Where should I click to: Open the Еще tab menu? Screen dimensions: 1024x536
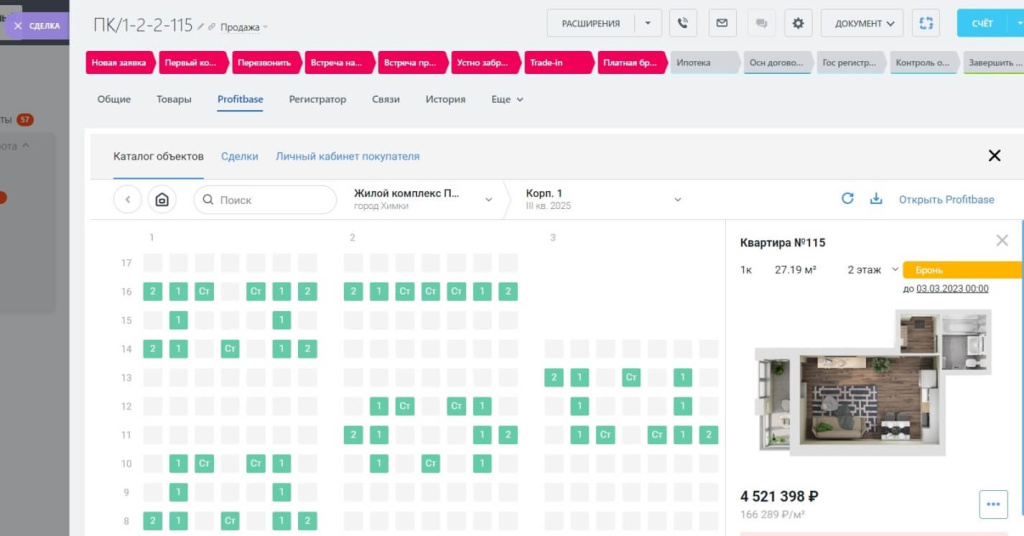(x=507, y=100)
